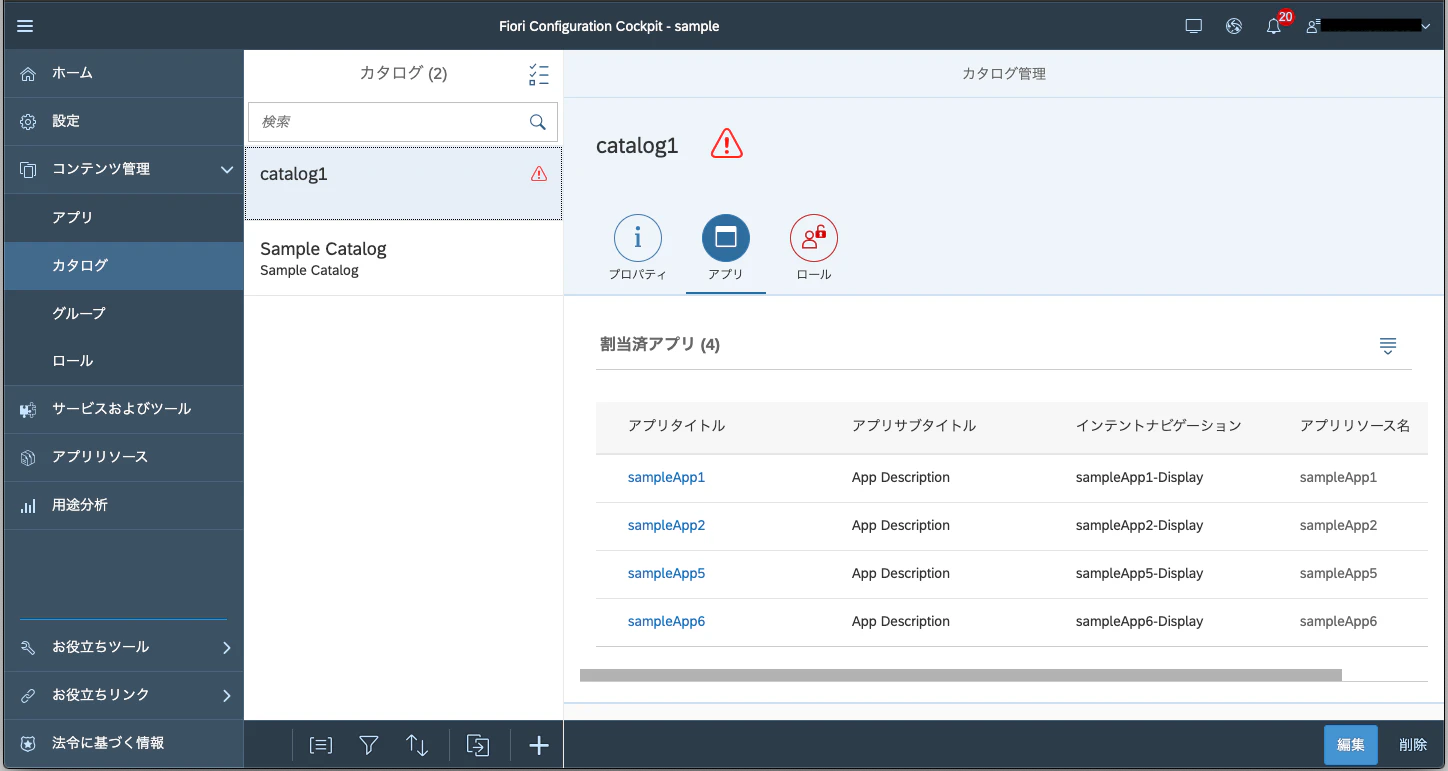Click the search magnifier icon
This screenshot has width=1448, height=771.
[x=537, y=122]
